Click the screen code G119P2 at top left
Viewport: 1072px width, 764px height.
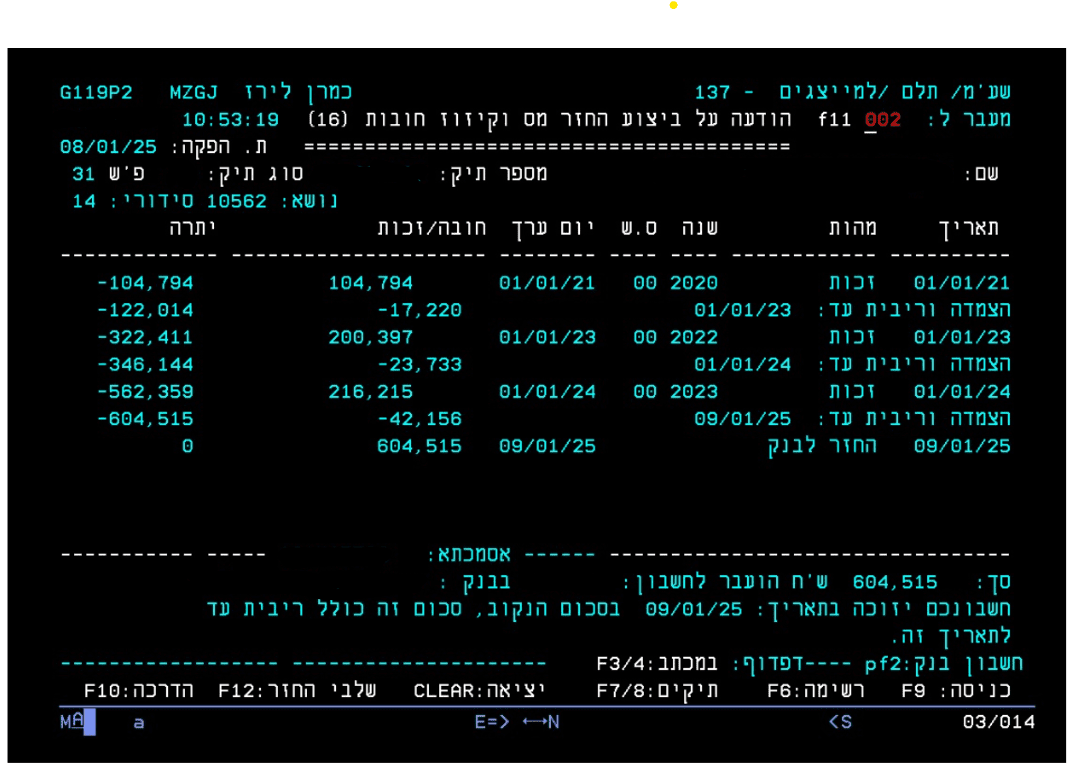click(x=96, y=93)
